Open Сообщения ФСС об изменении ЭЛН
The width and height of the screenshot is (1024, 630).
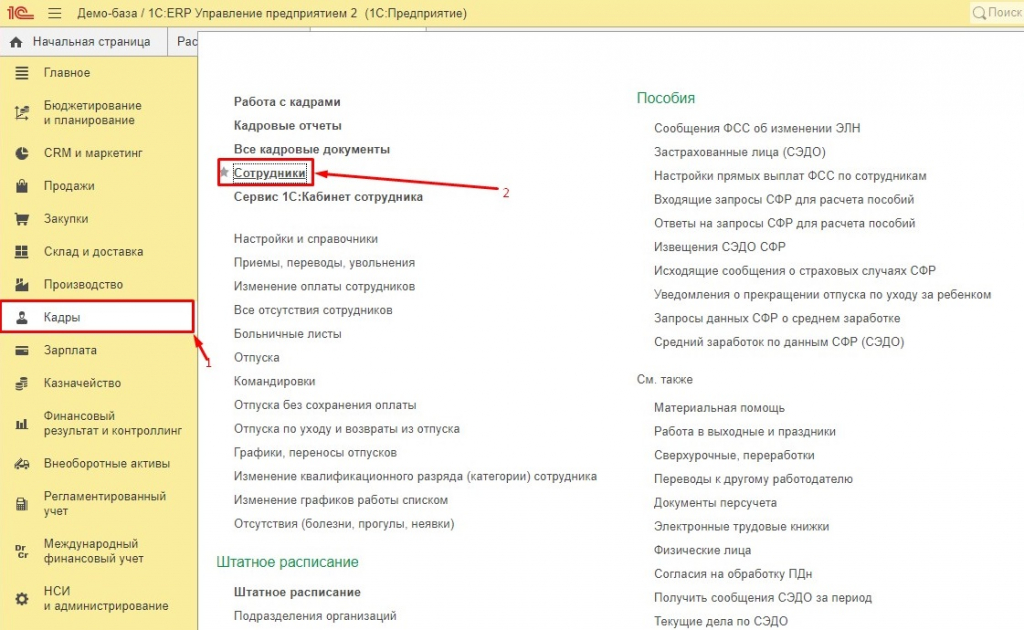[757, 129]
